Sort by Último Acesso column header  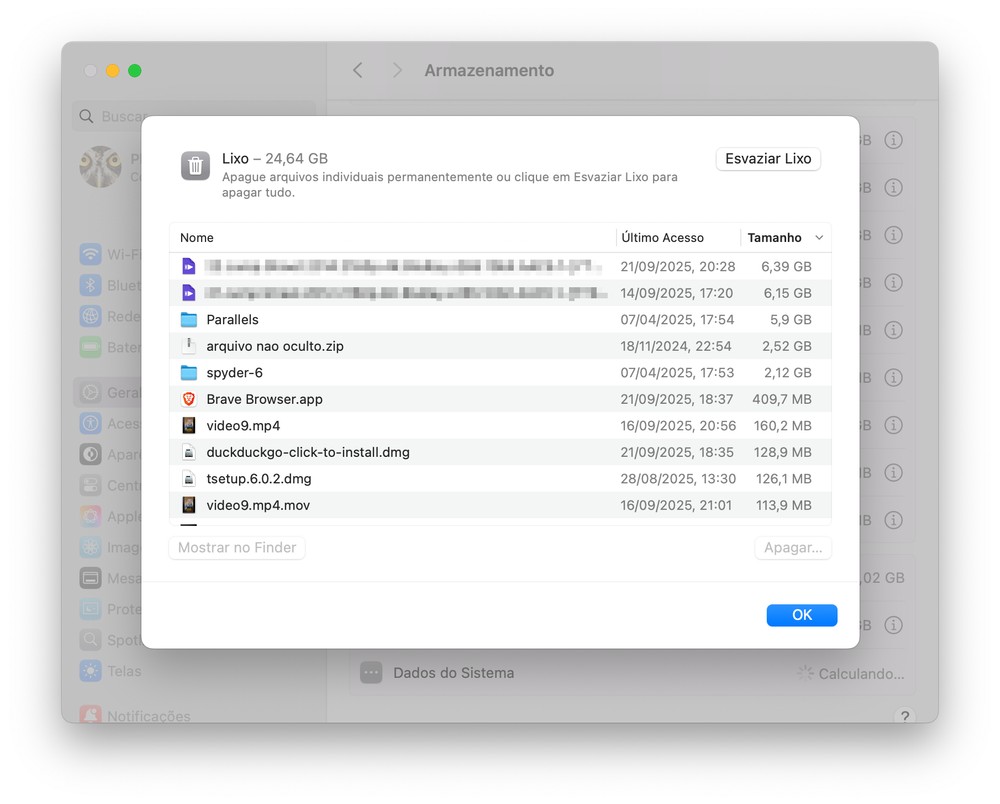tap(663, 238)
